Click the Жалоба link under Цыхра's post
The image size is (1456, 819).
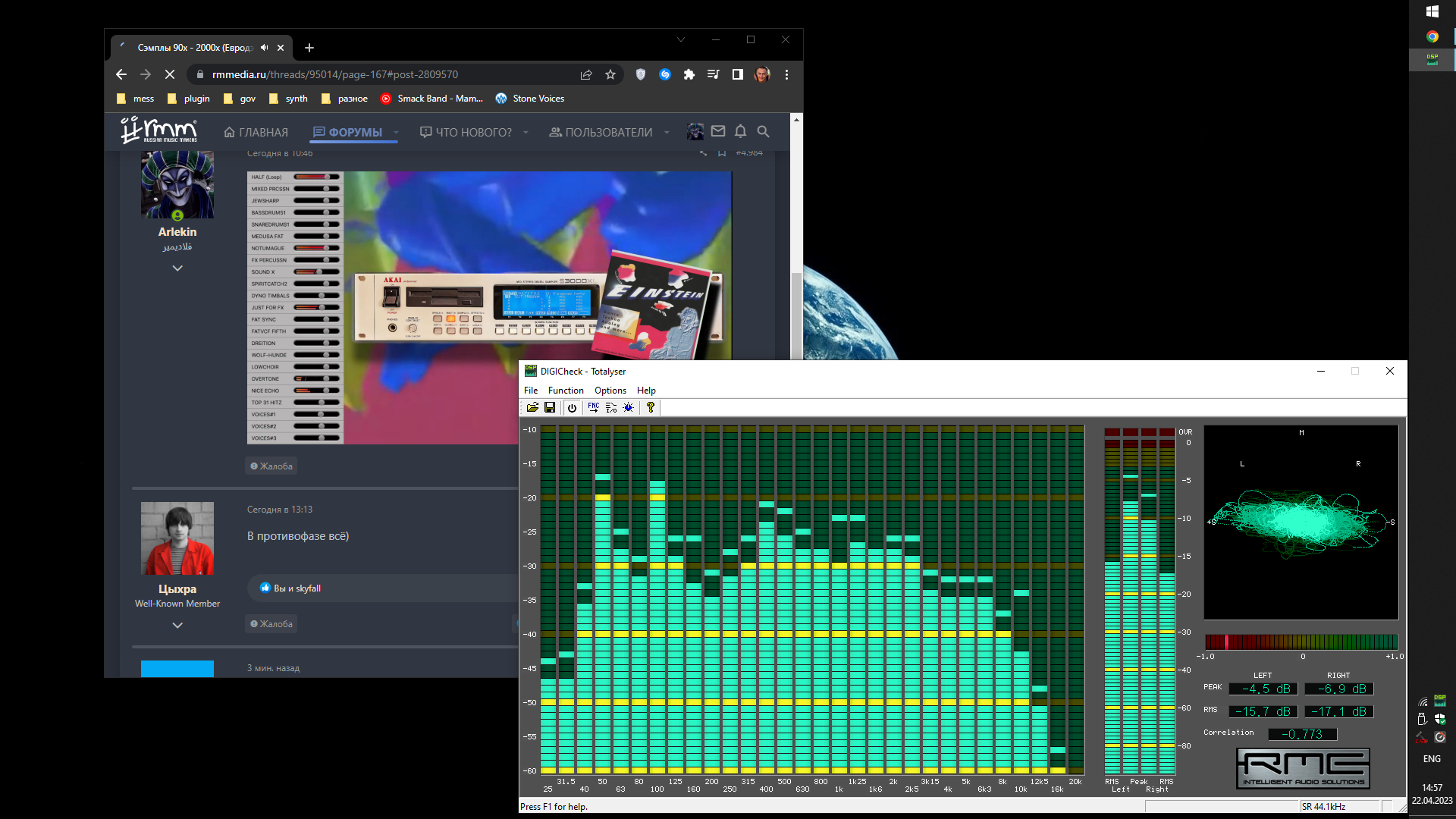[x=271, y=624]
